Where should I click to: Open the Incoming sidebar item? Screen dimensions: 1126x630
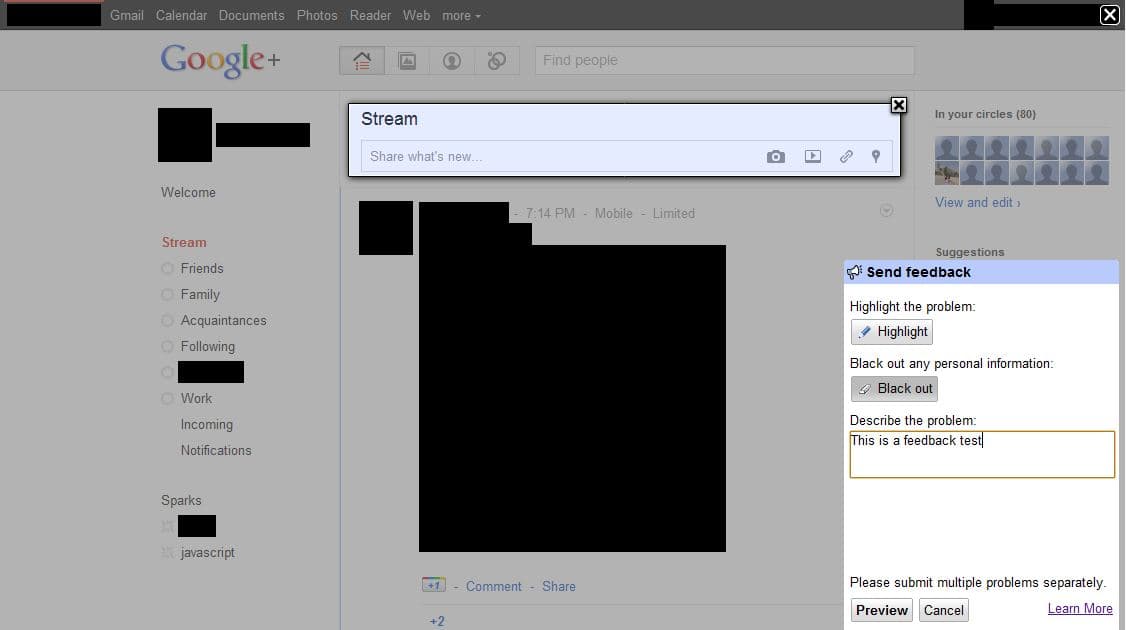(x=207, y=425)
